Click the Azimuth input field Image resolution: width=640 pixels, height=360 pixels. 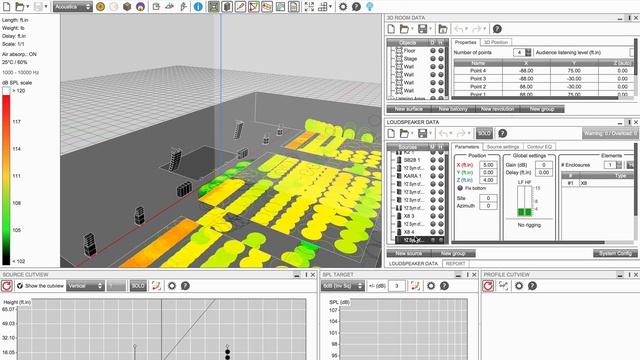point(488,206)
